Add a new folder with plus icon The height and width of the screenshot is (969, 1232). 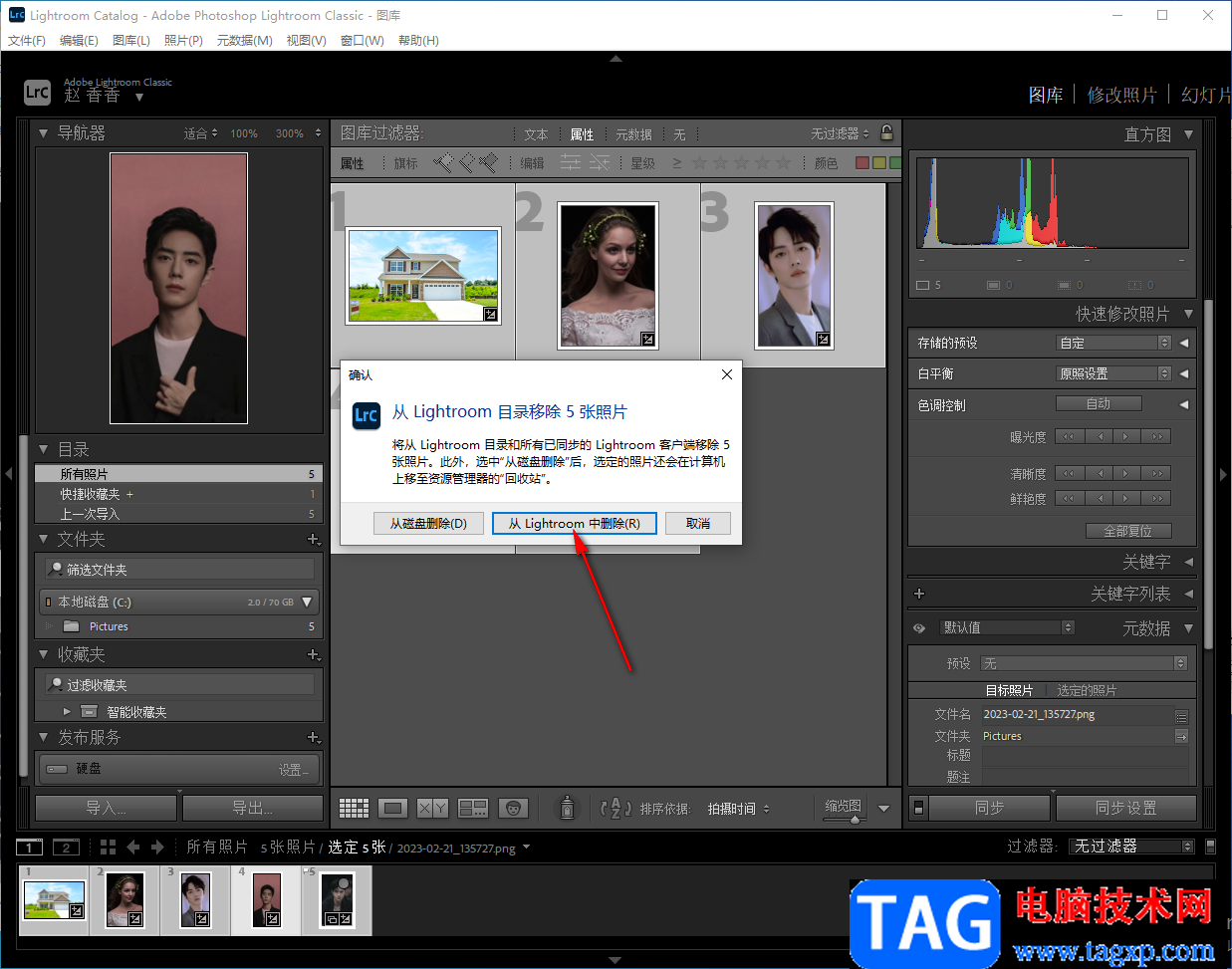pyautogui.click(x=313, y=539)
